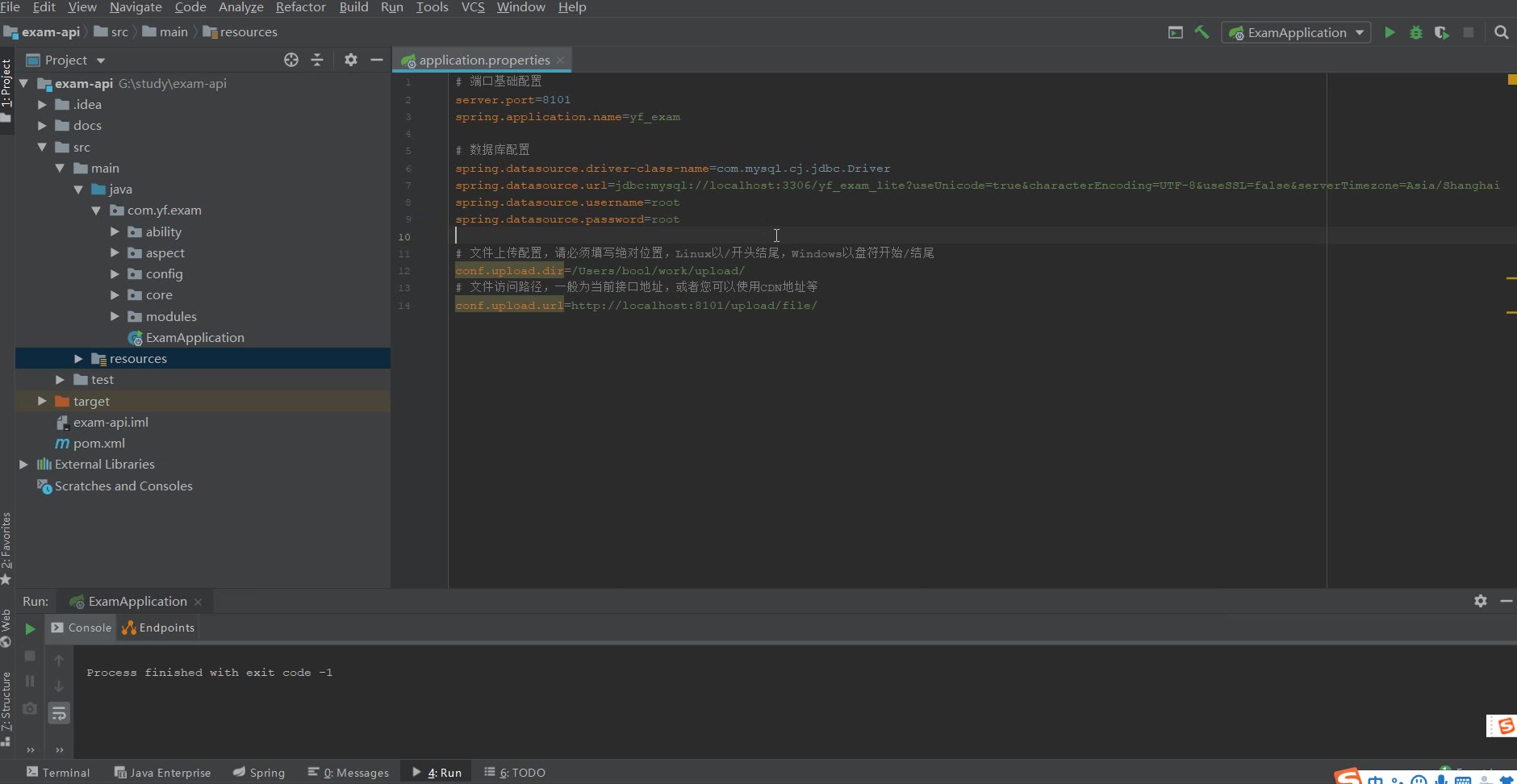
Task: Run ExamApplication with the green play icon
Action: click(x=1390, y=32)
